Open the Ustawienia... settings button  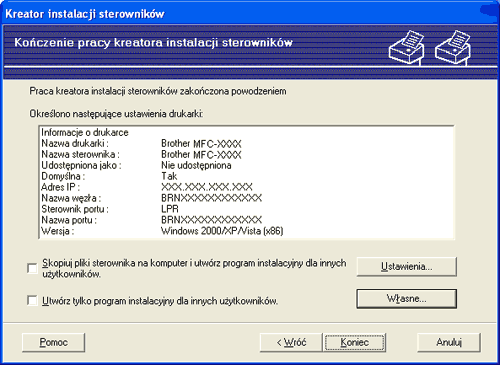[406, 267]
